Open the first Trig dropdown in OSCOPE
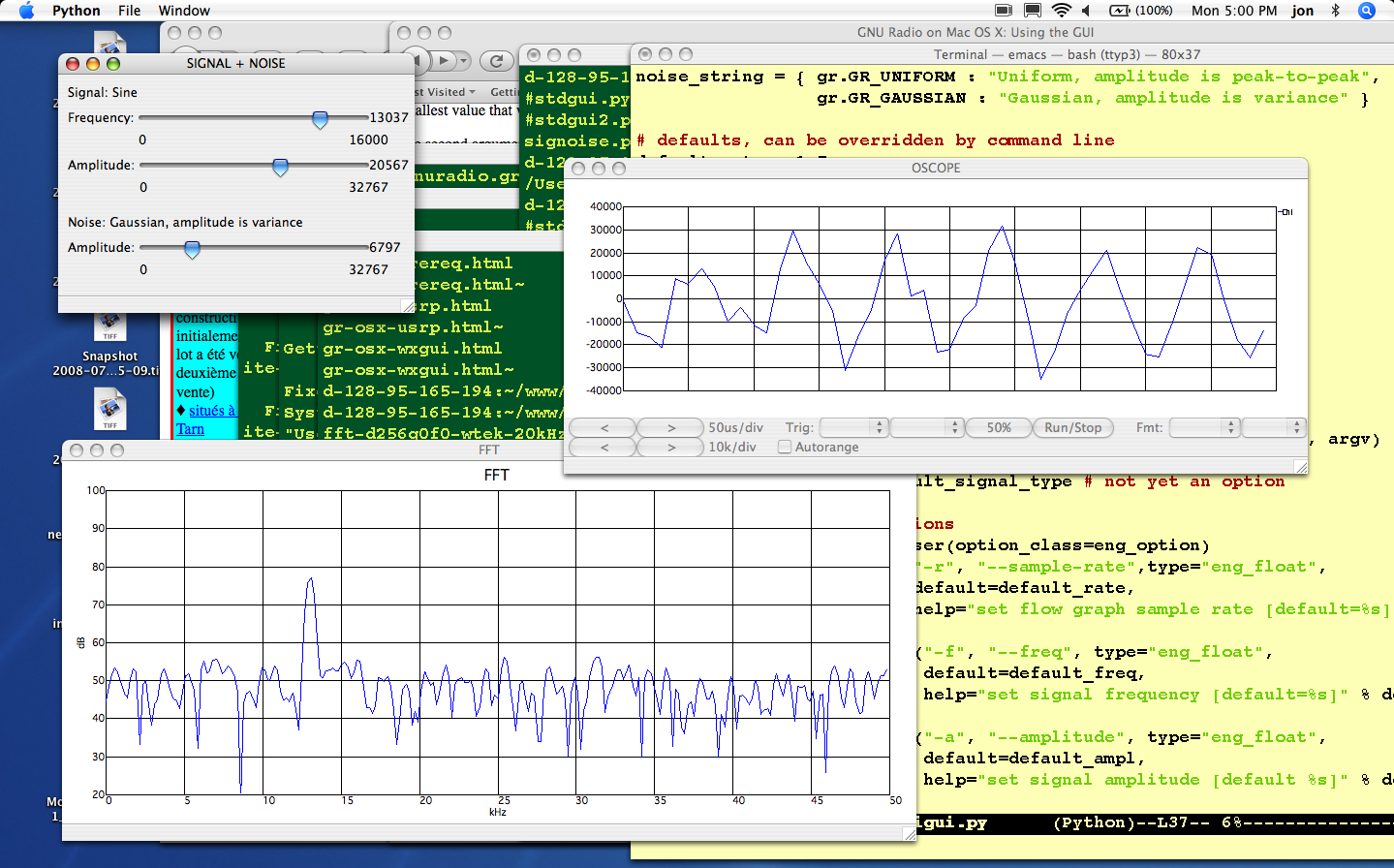Image resolution: width=1394 pixels, height=868 pixels. 853,427
